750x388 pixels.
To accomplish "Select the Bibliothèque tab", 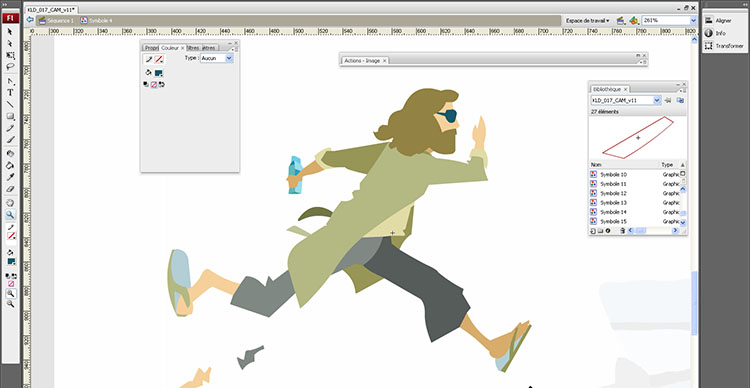I will tap(610, 89).
